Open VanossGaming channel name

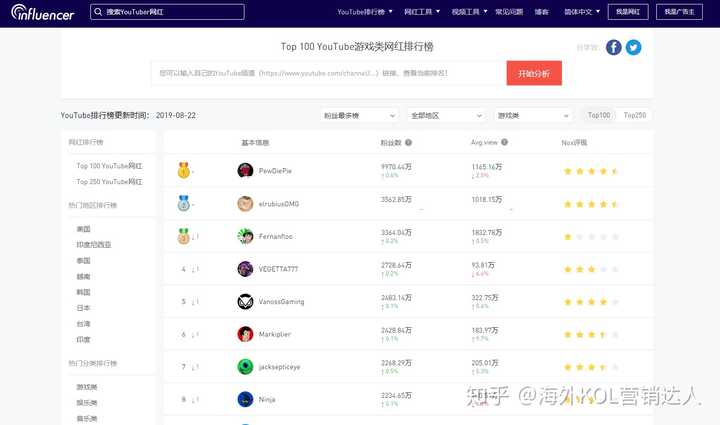[x=281, y=302]
